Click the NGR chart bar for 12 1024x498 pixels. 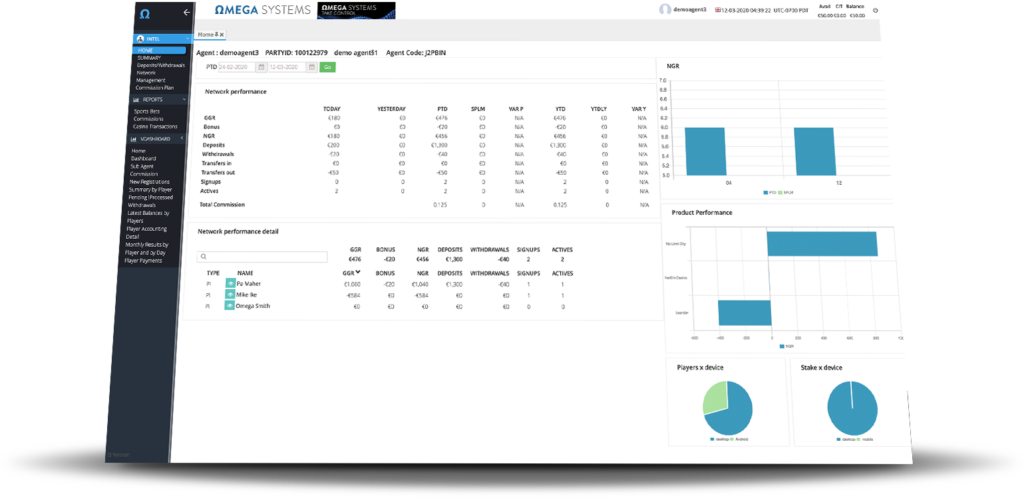[814, 151]
